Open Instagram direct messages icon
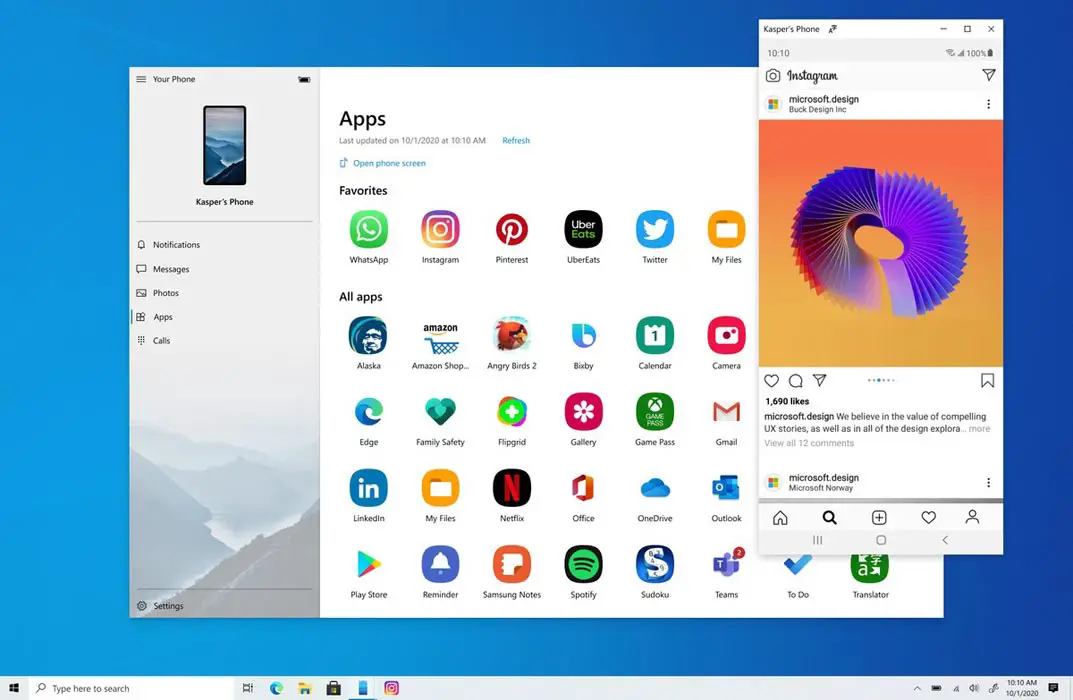Screen dimensions: 1073x700 989,75
